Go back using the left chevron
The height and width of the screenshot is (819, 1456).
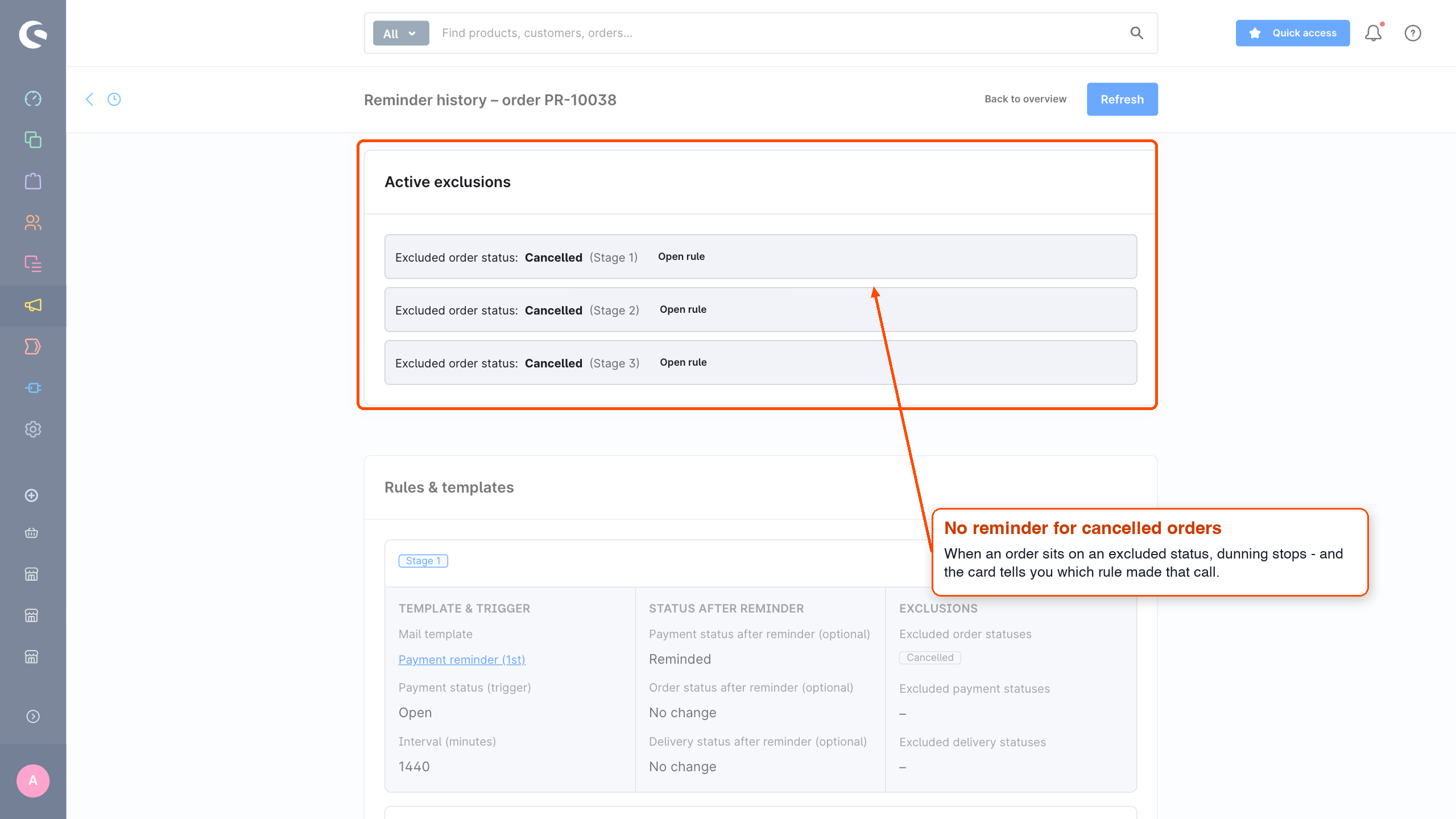(89, 100)
